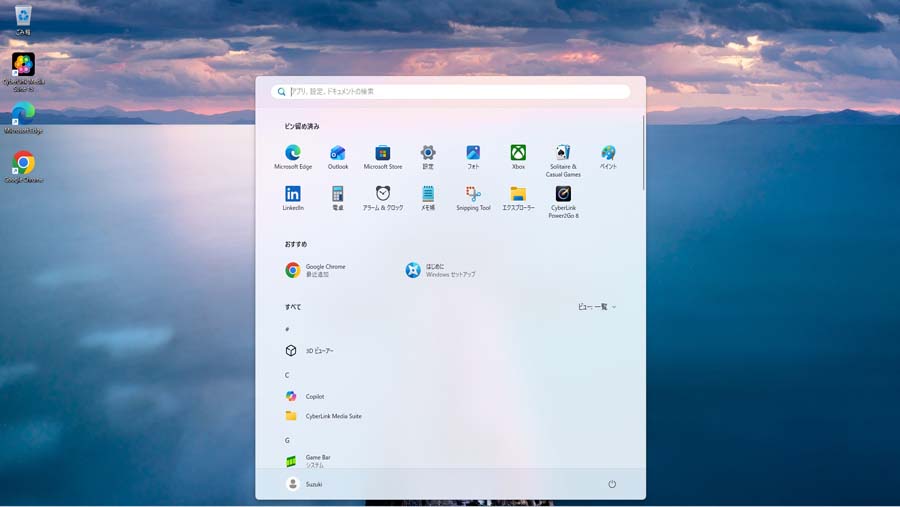Open the Paint app (ペイント)
900x507 pixels.
(608, 157)
